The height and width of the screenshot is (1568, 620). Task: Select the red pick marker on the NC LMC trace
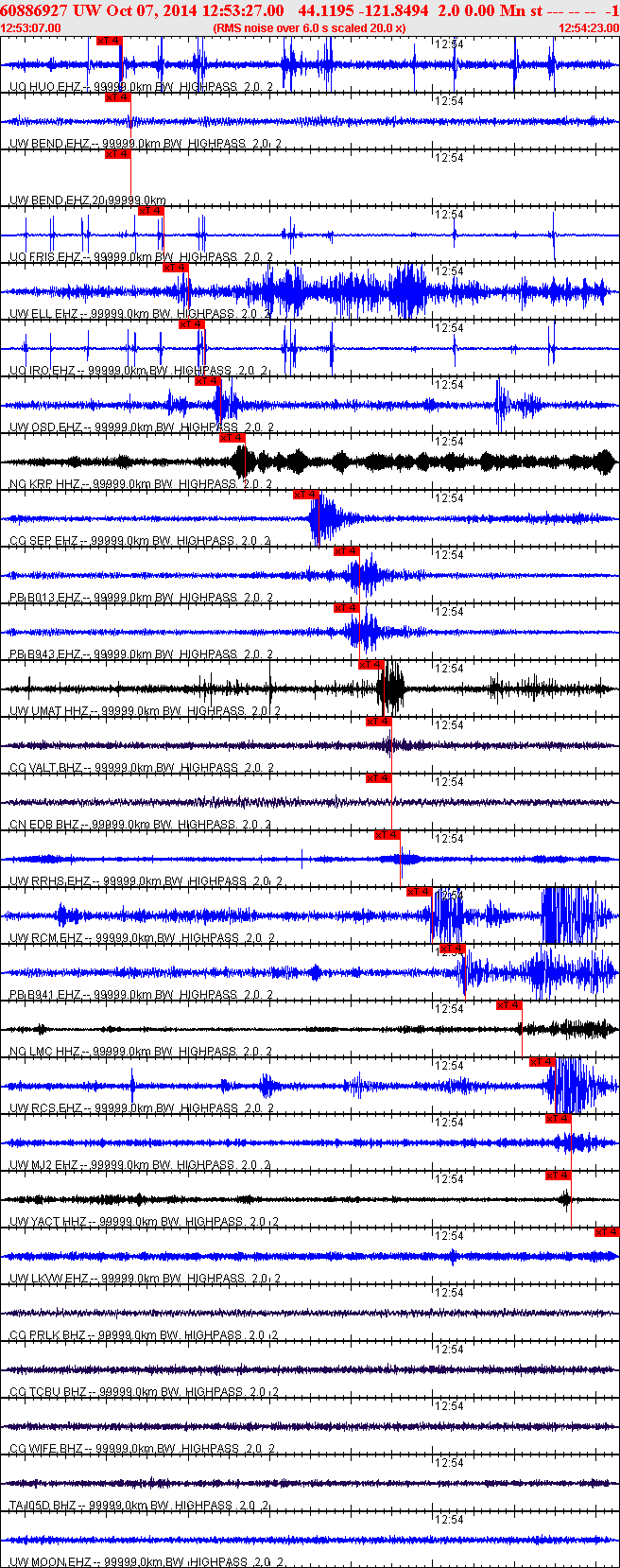(x=509, y=1005)
